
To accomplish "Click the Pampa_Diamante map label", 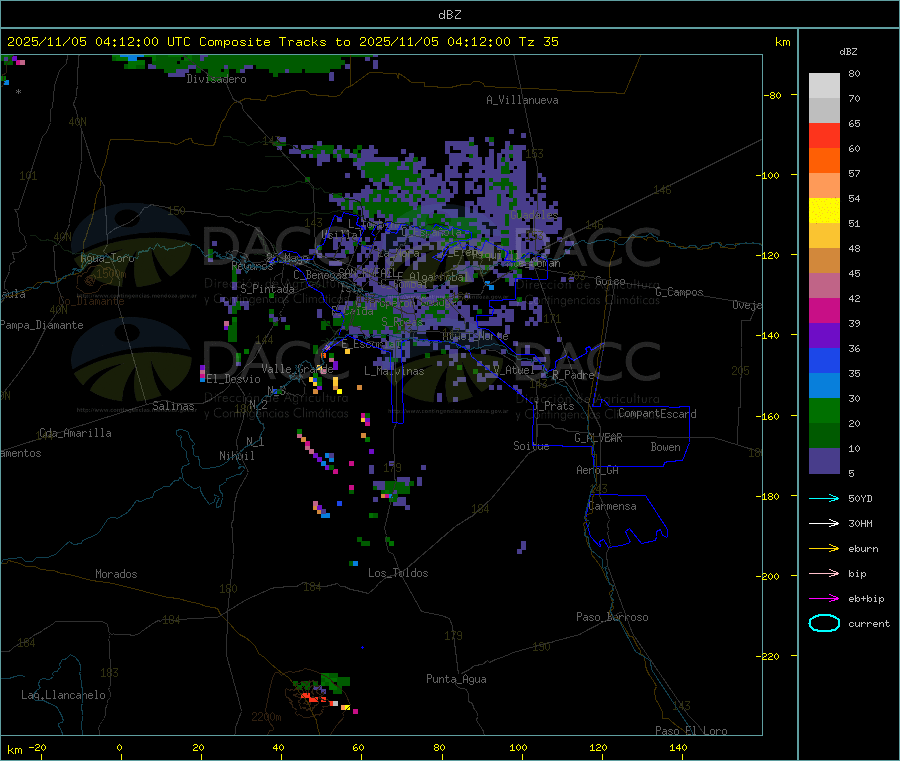I will (x=41, y=325).
